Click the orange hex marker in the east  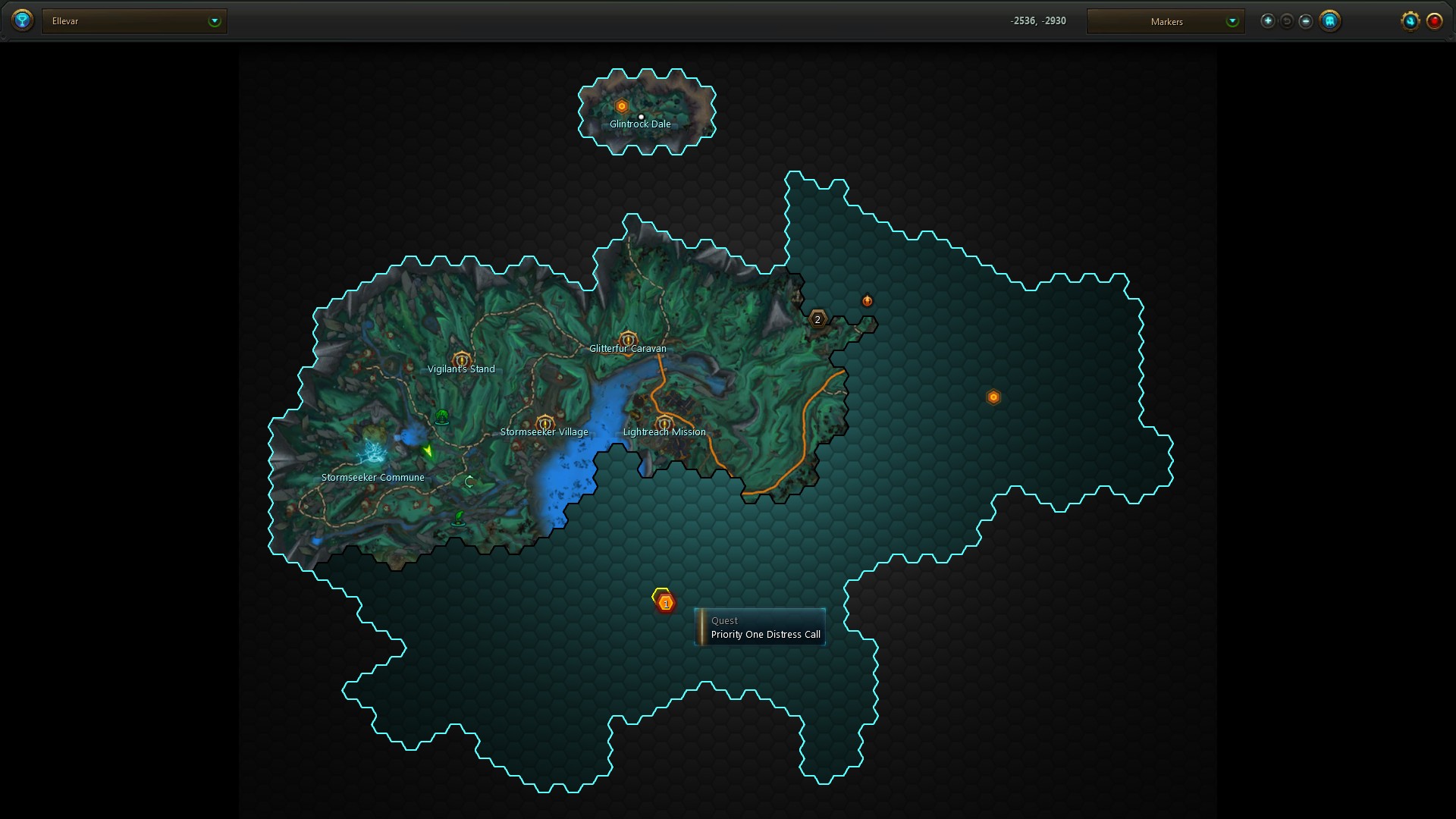point(993,397)
